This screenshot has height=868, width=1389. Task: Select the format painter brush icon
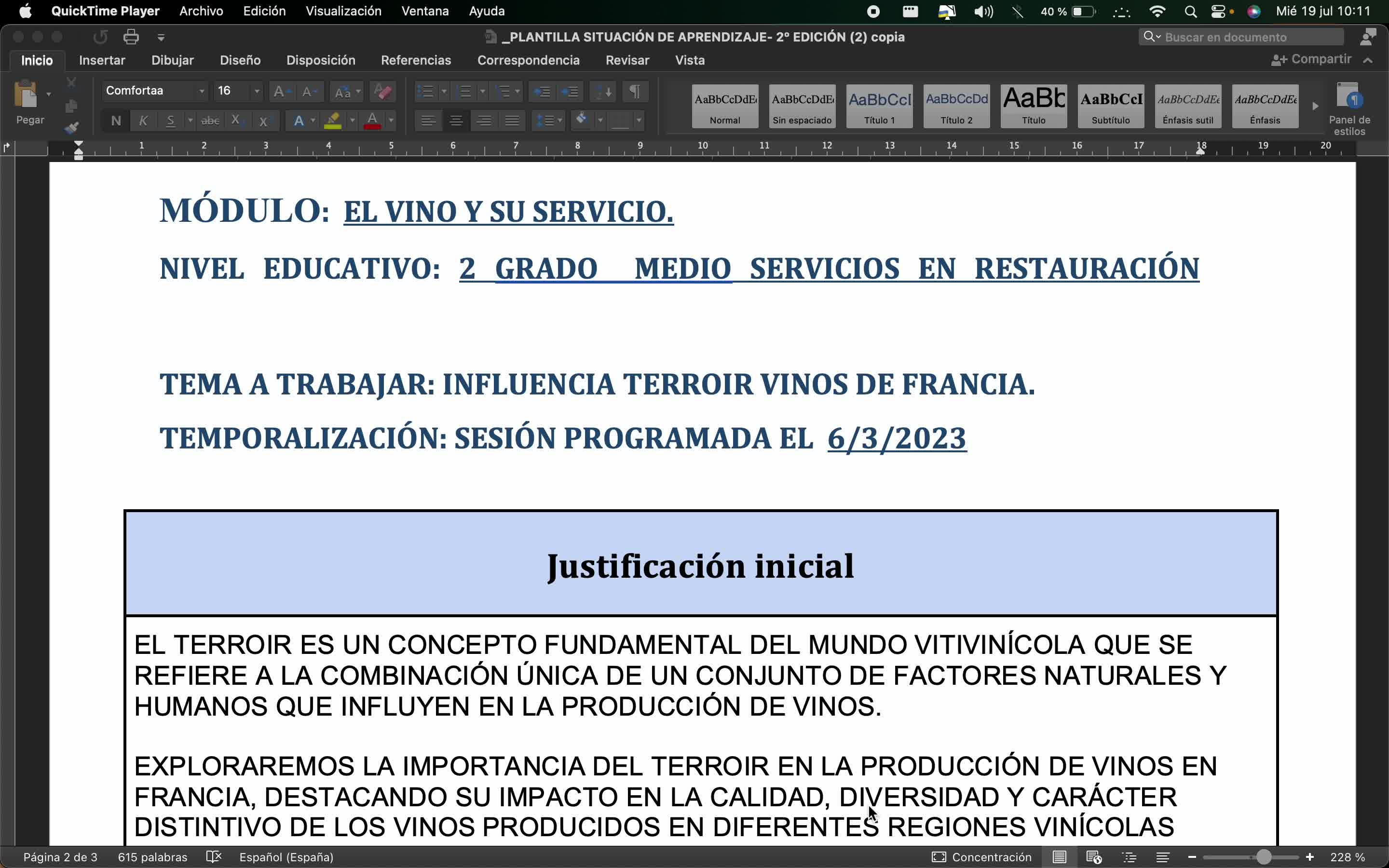(x=71, y=127)
